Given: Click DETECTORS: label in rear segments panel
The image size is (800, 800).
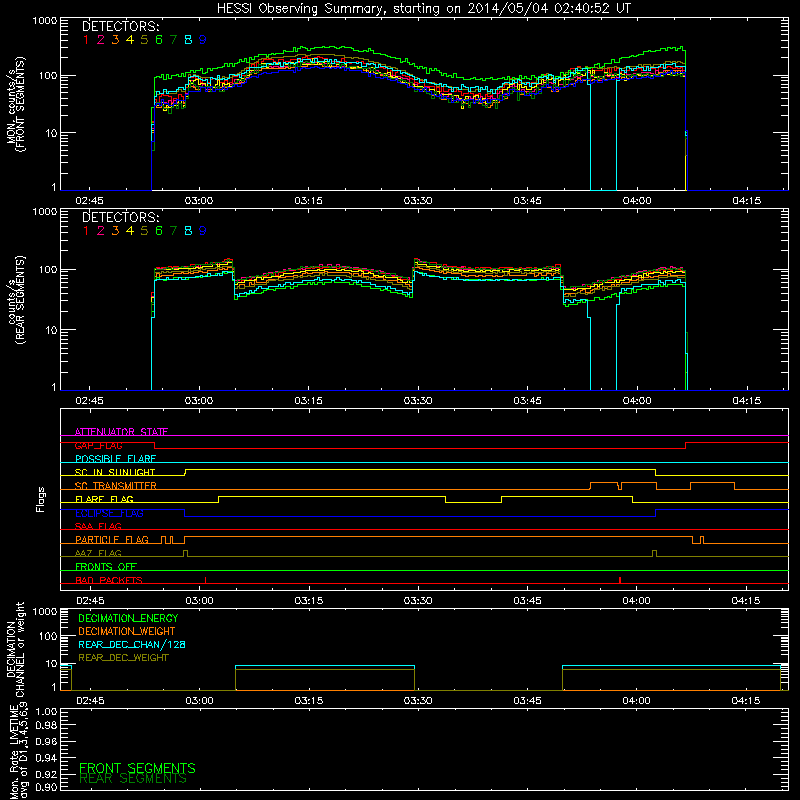Looking at the screenshot, I should (x=120, y=217).
